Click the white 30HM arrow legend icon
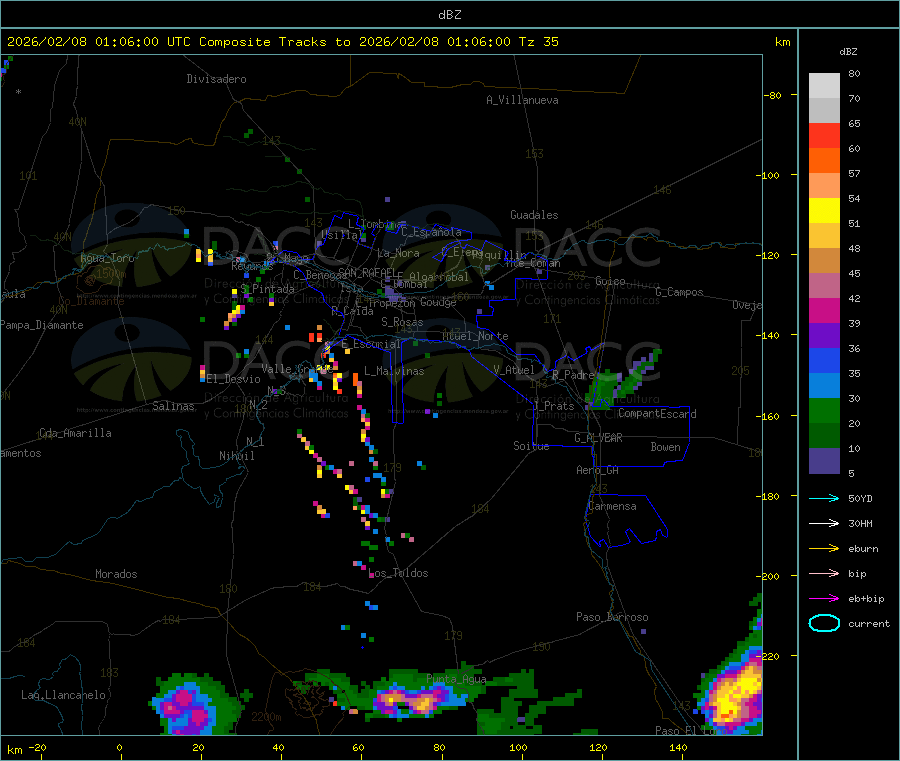 pyautogui.click(x=824, y=523)
